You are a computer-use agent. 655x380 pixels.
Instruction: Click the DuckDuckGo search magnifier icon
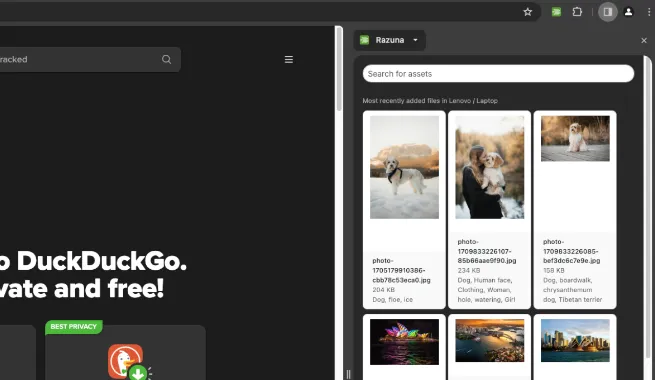tap(167, 59)
